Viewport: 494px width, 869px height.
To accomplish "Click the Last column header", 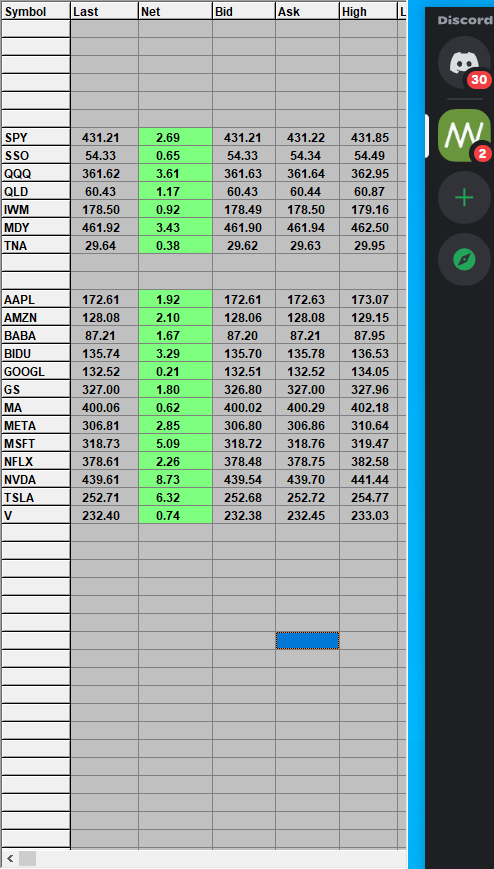I will click(105, 11).
